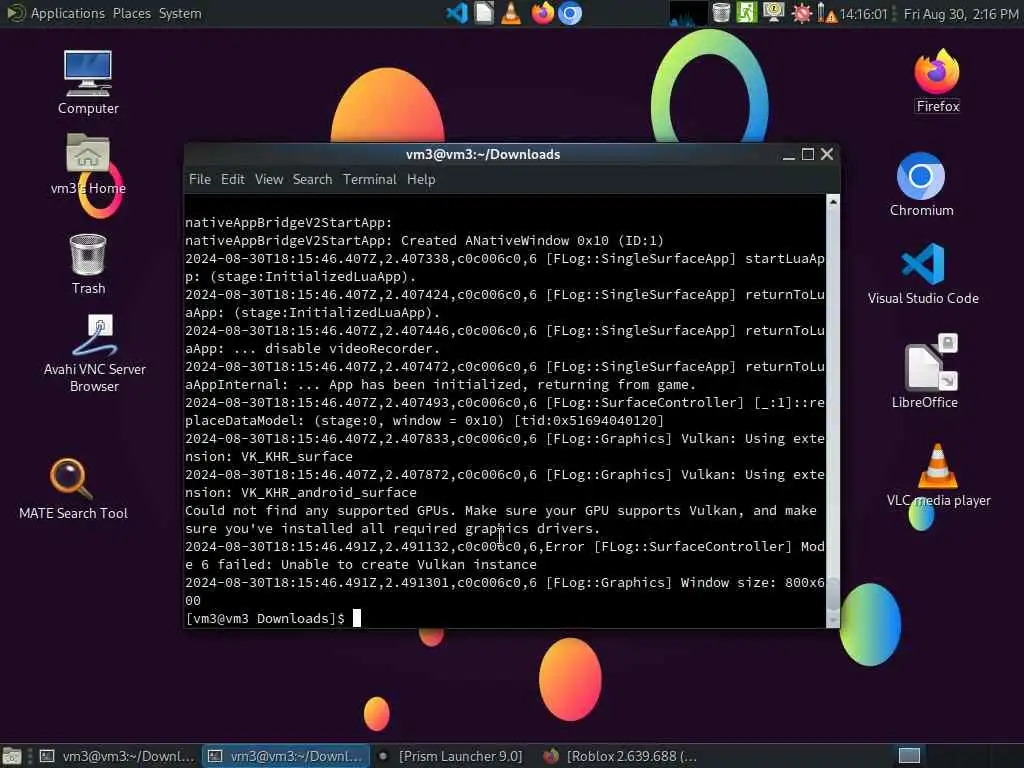Click the workspace switcher in bottom panel

pyautogui.click(x=908, y=756)
